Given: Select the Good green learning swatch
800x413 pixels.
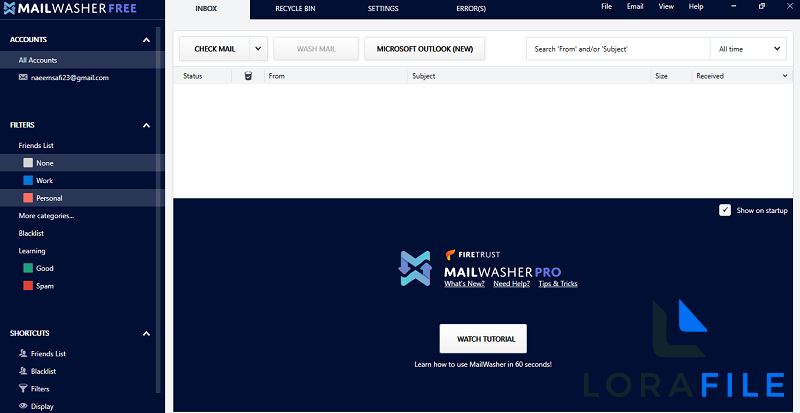Looking at the screenshot, I should (28, 268).
